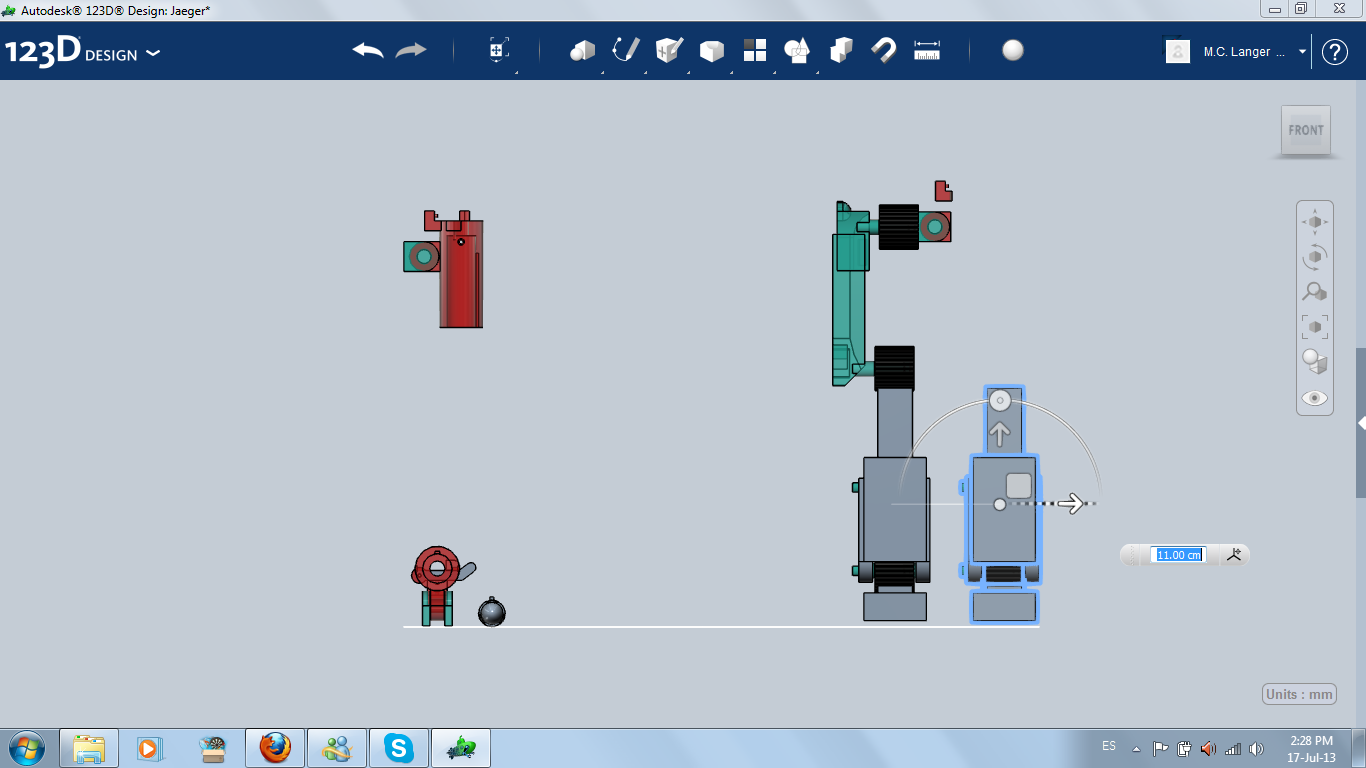Image resolution: width=1366 pixels, height=768 pixels.
Task: Click the icon beside the distance field
Action: pyautogui.click(x=1234, y=555)
